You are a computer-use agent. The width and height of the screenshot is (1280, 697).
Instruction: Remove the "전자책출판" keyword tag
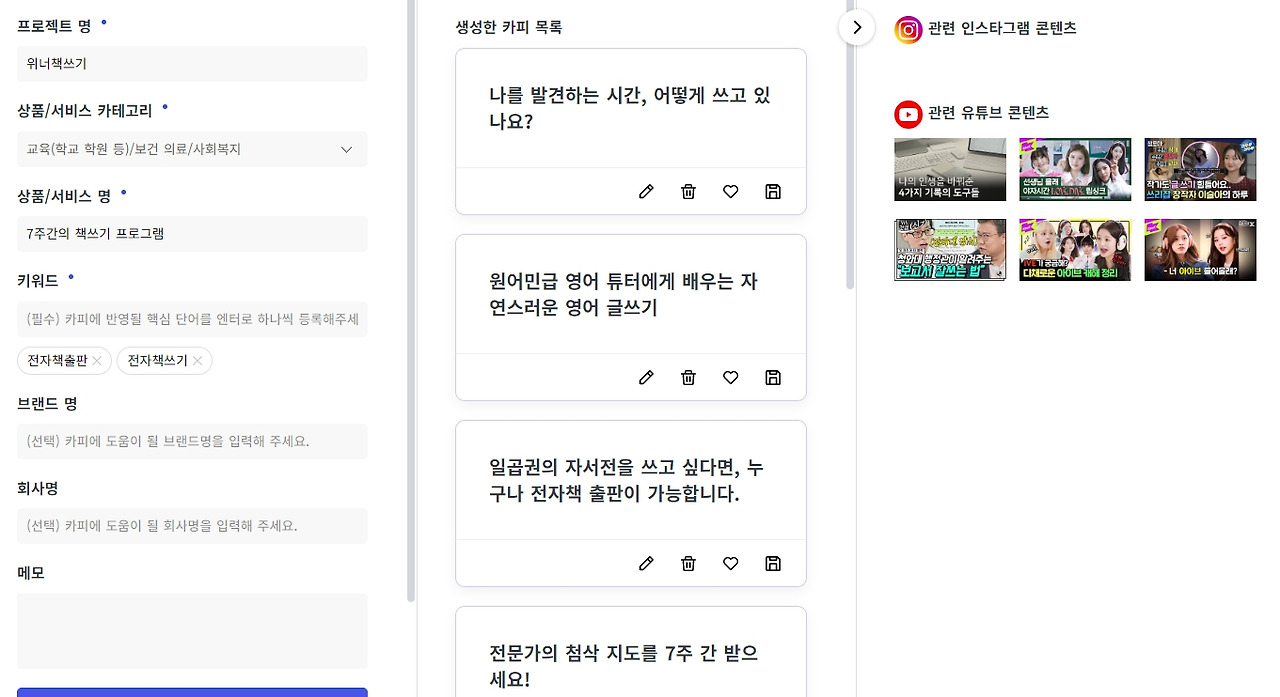click(x=98, y=360)
